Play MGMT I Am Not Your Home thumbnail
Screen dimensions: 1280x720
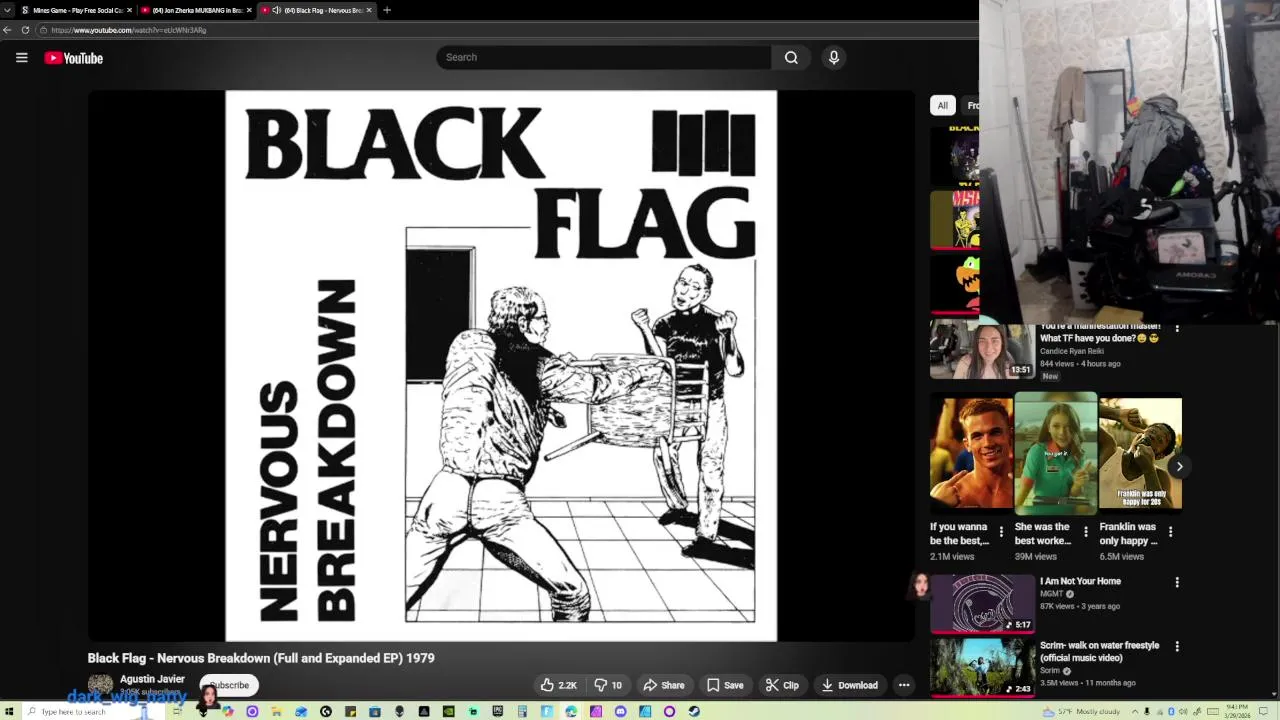982,604
